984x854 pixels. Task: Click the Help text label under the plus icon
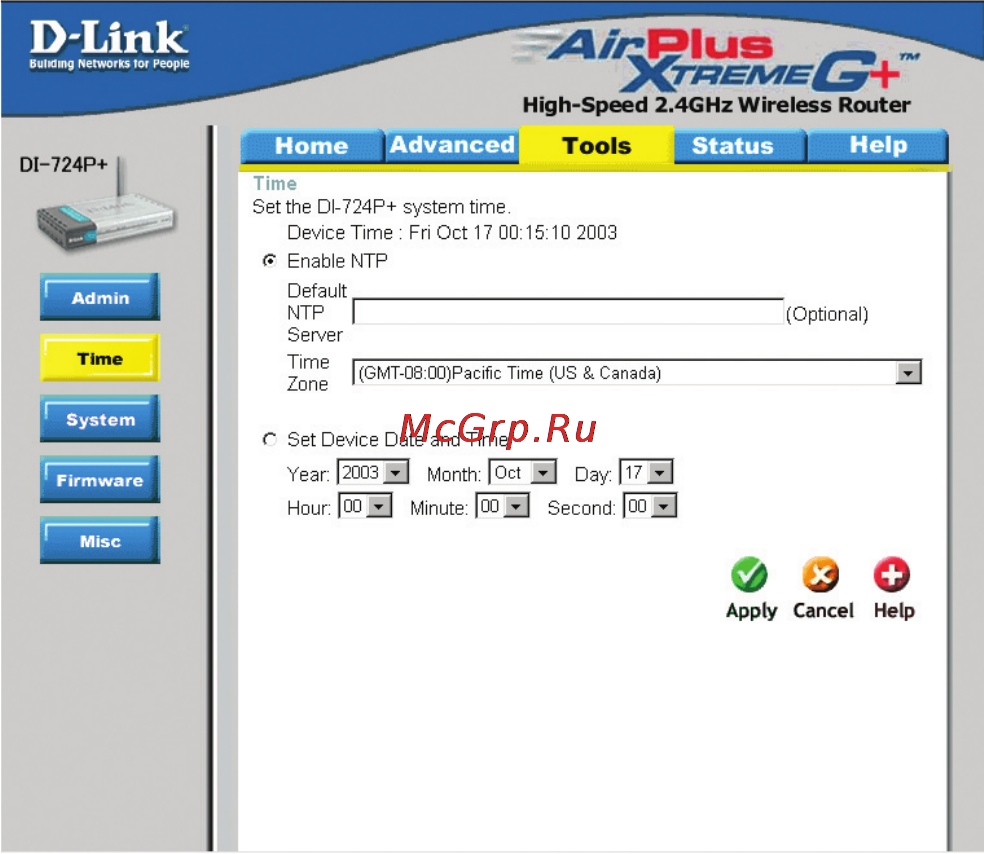click(894, 611)
